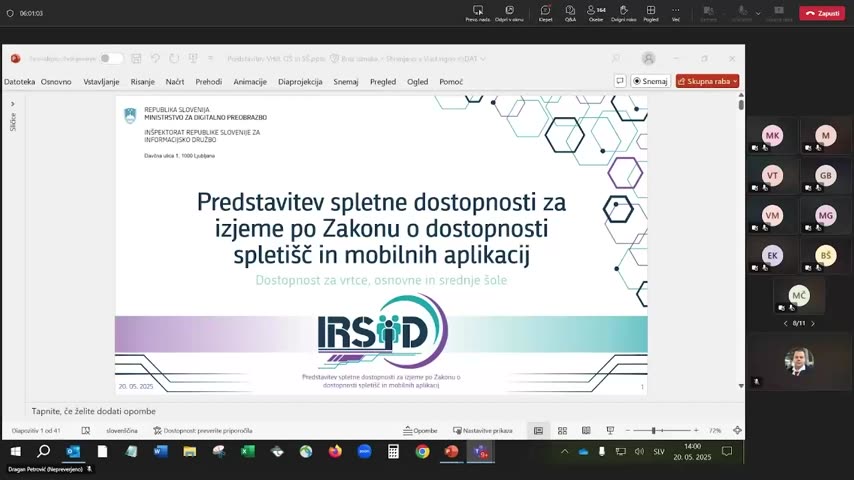Click Odpri v oknu pop-out icon

[x=509, y=13]
